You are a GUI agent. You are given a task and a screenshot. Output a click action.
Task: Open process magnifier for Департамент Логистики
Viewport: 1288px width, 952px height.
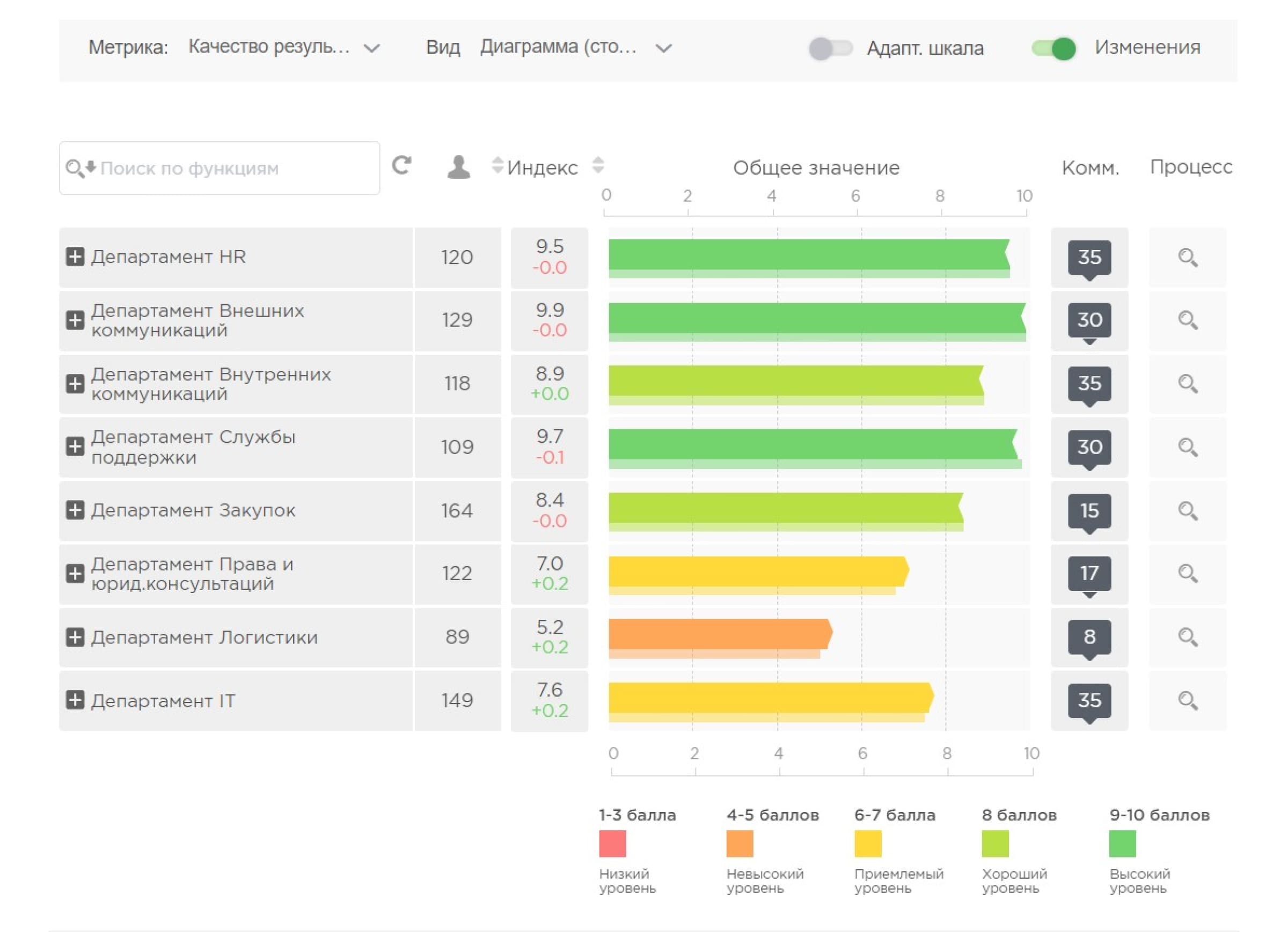pos(1187,637)
